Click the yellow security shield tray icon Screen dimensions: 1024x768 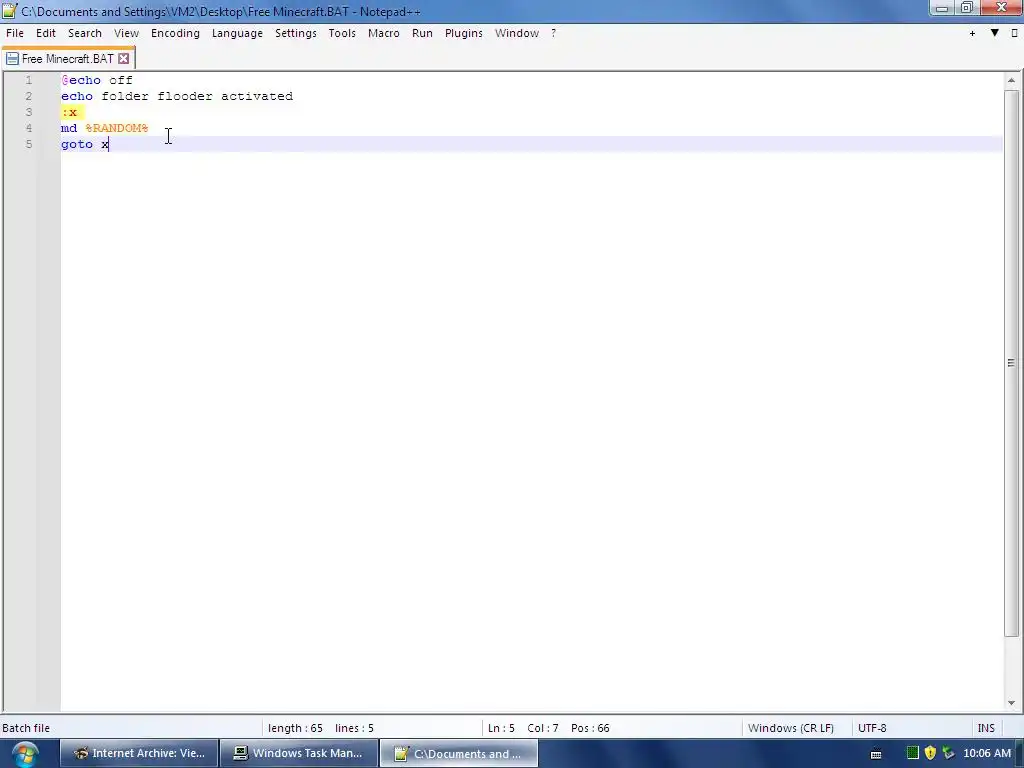[931, 753]
